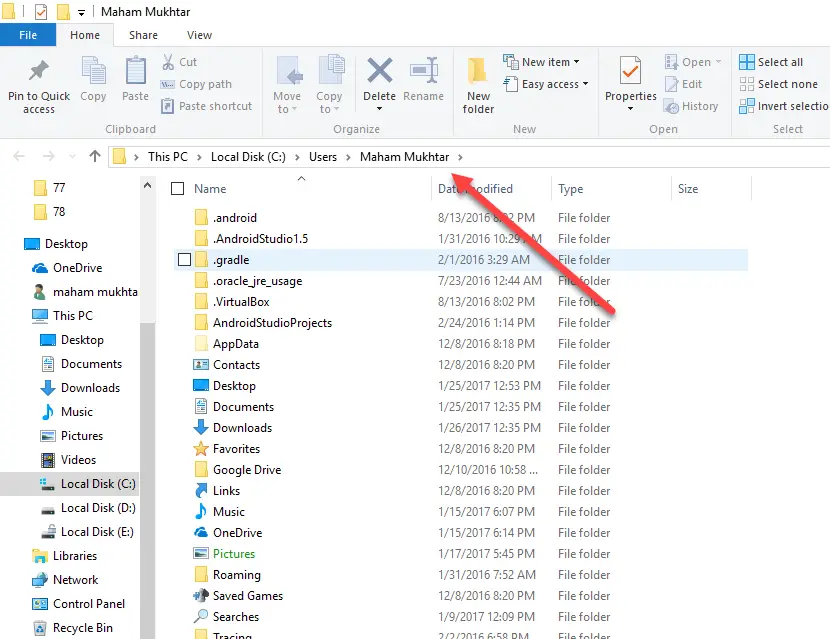Image resolution: width=830 pixels, height=639 pixels.
Task: Select Local Disk (D:) in navigation pane
Action: click(88, 508)
